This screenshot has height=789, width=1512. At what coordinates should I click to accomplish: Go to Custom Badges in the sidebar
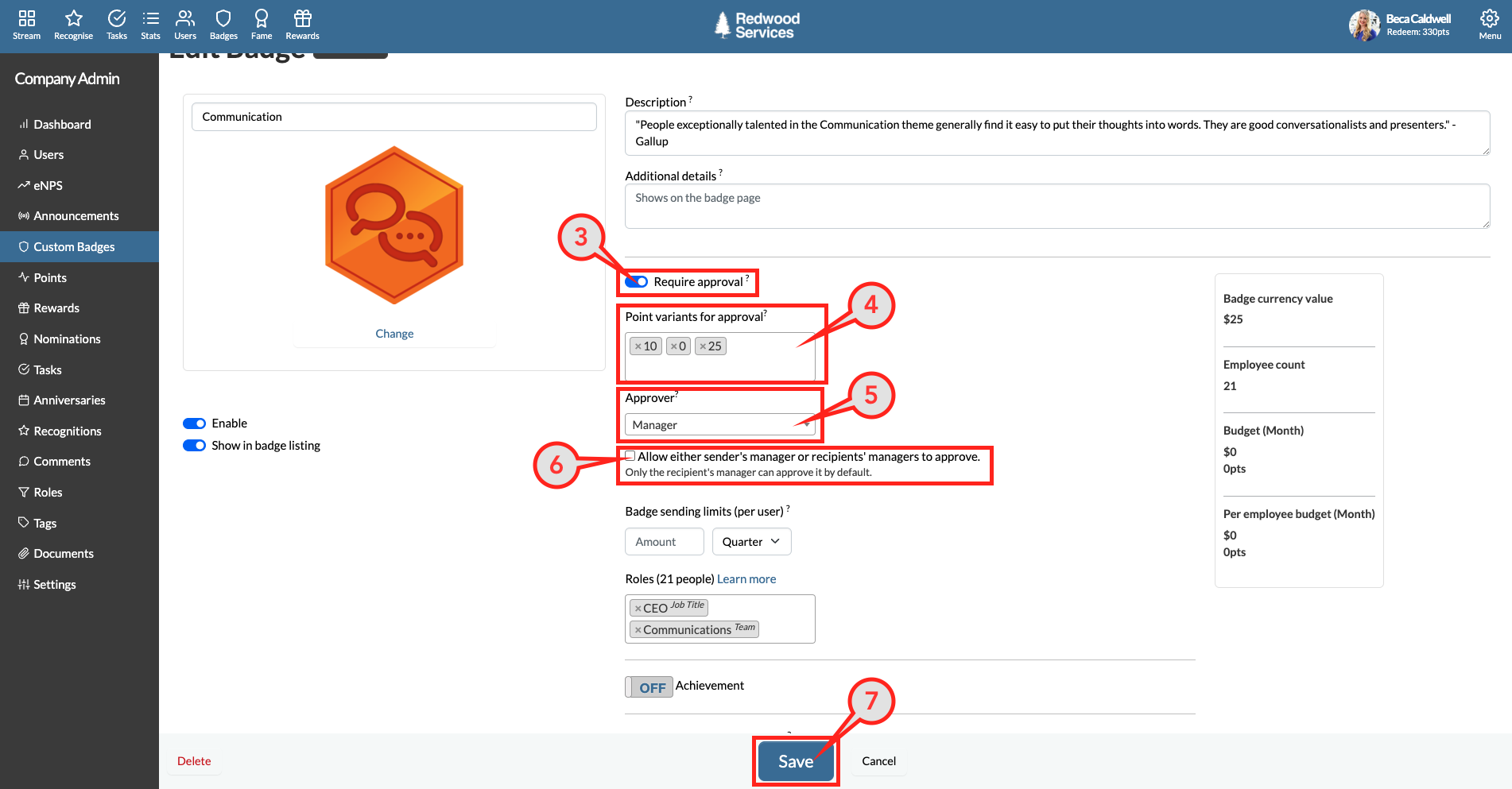tap(73, 246)
